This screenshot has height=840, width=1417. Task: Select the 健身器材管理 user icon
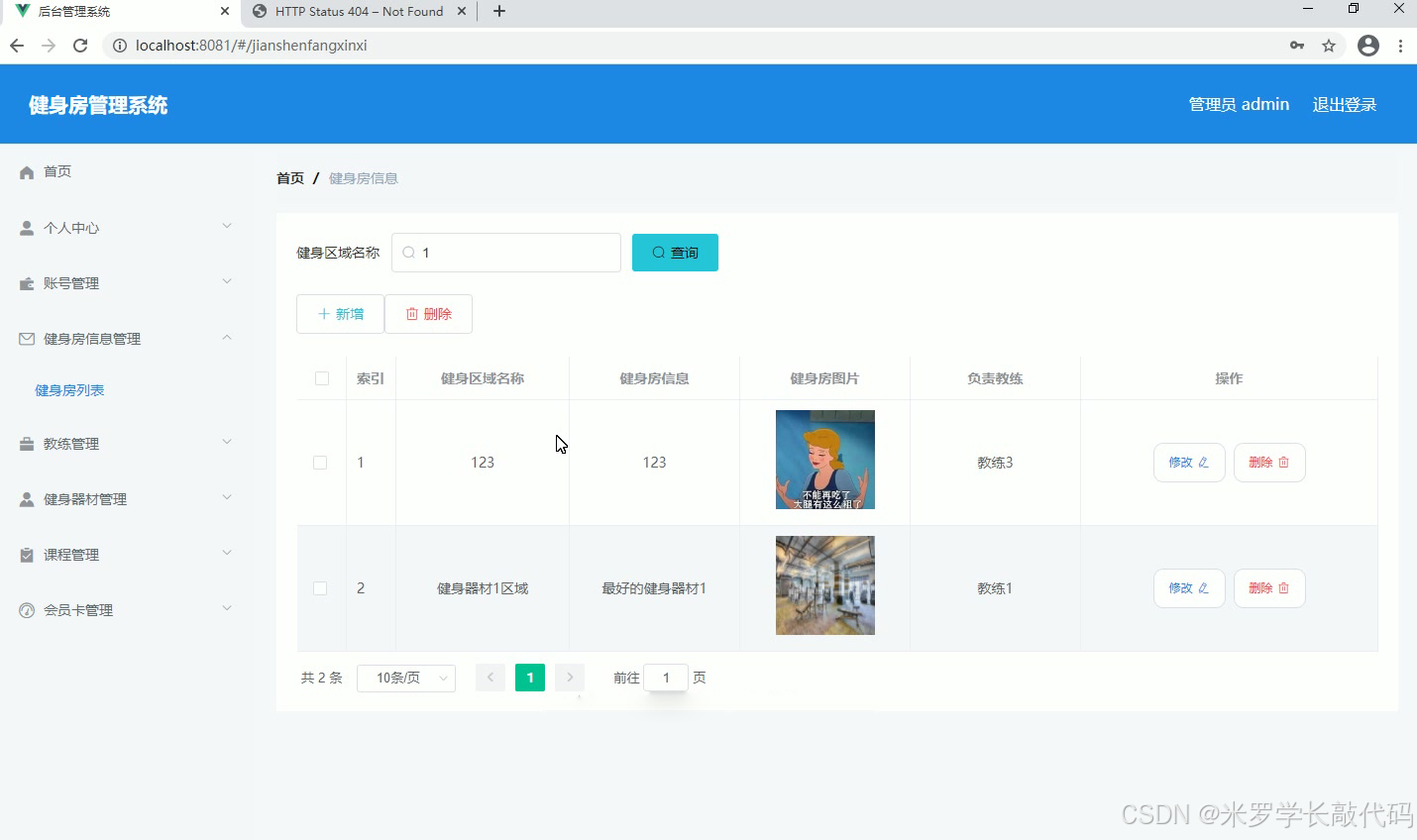coord(25,498)
